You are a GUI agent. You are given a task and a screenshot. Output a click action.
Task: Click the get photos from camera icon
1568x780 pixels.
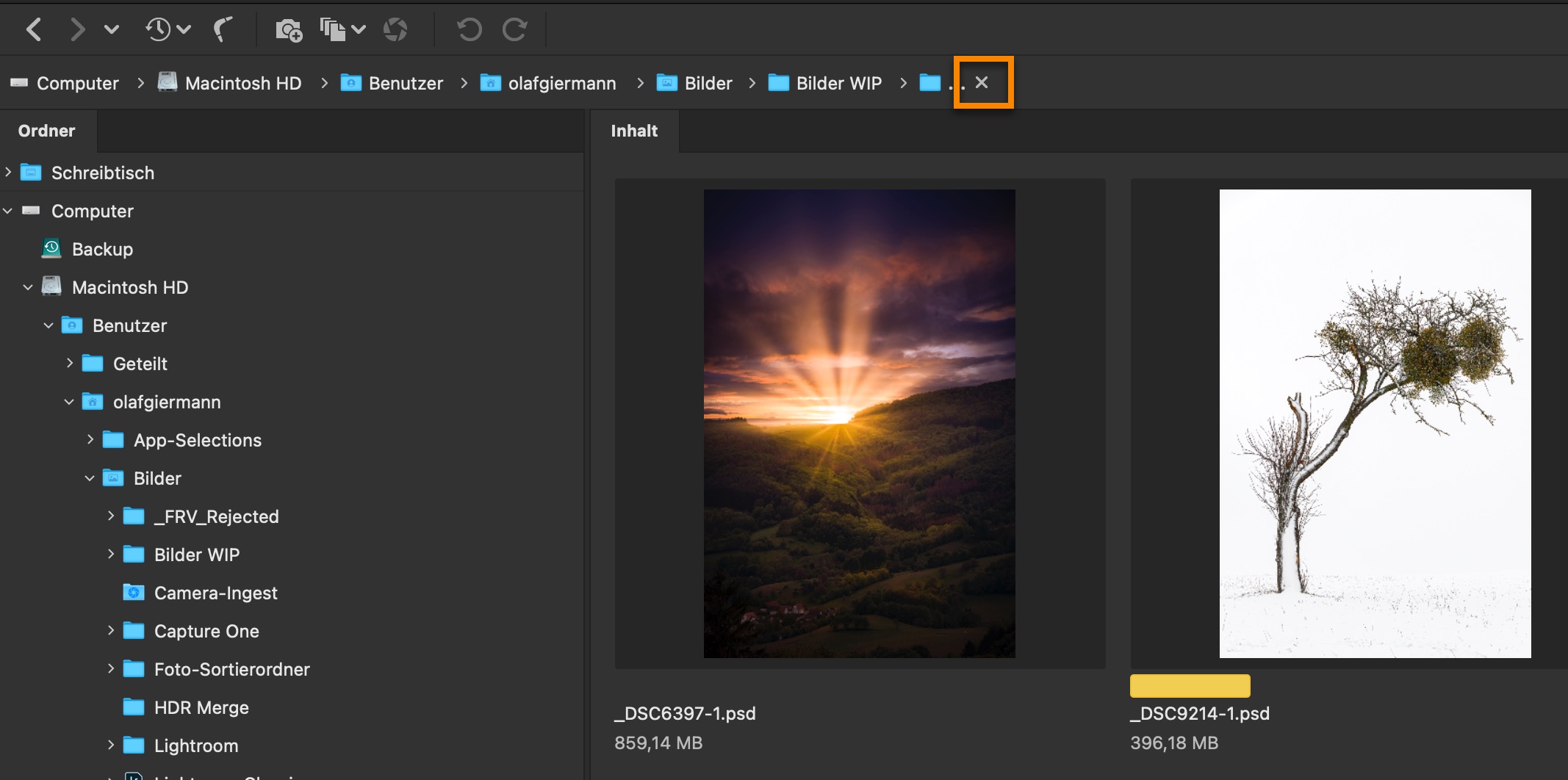pyautogui.click(x=288, y=30)
